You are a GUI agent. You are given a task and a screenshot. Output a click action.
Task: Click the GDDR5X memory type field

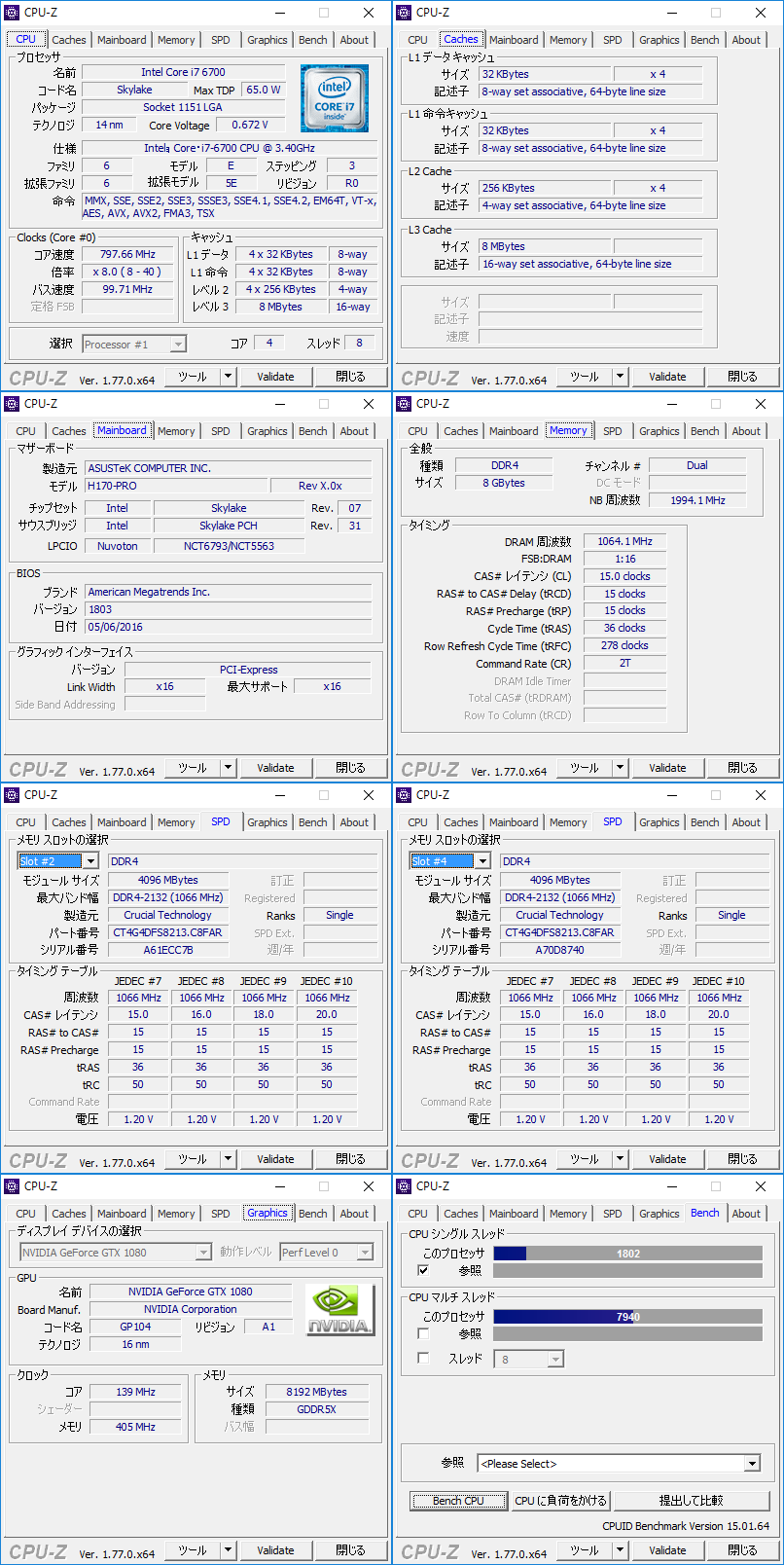316,1409
